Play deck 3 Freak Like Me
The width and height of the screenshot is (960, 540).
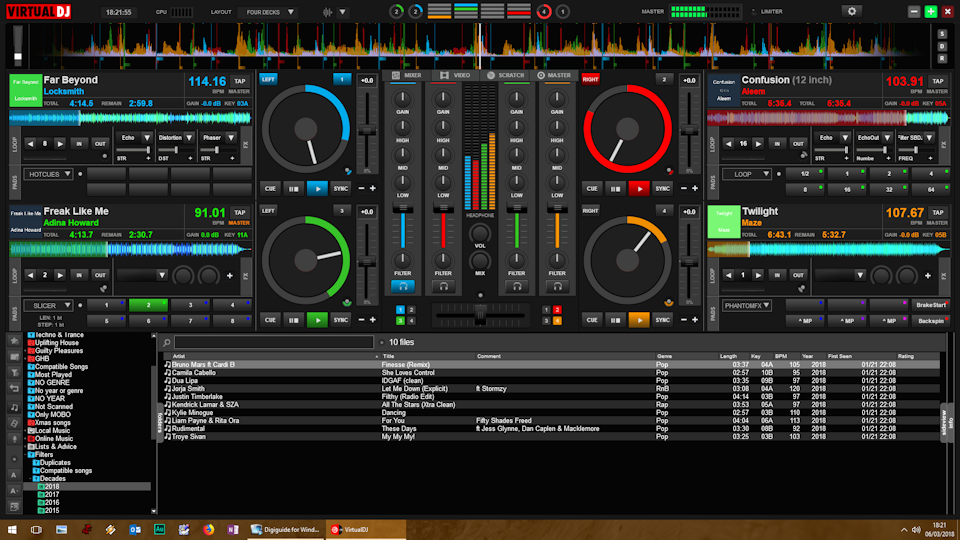coord(317,320)
